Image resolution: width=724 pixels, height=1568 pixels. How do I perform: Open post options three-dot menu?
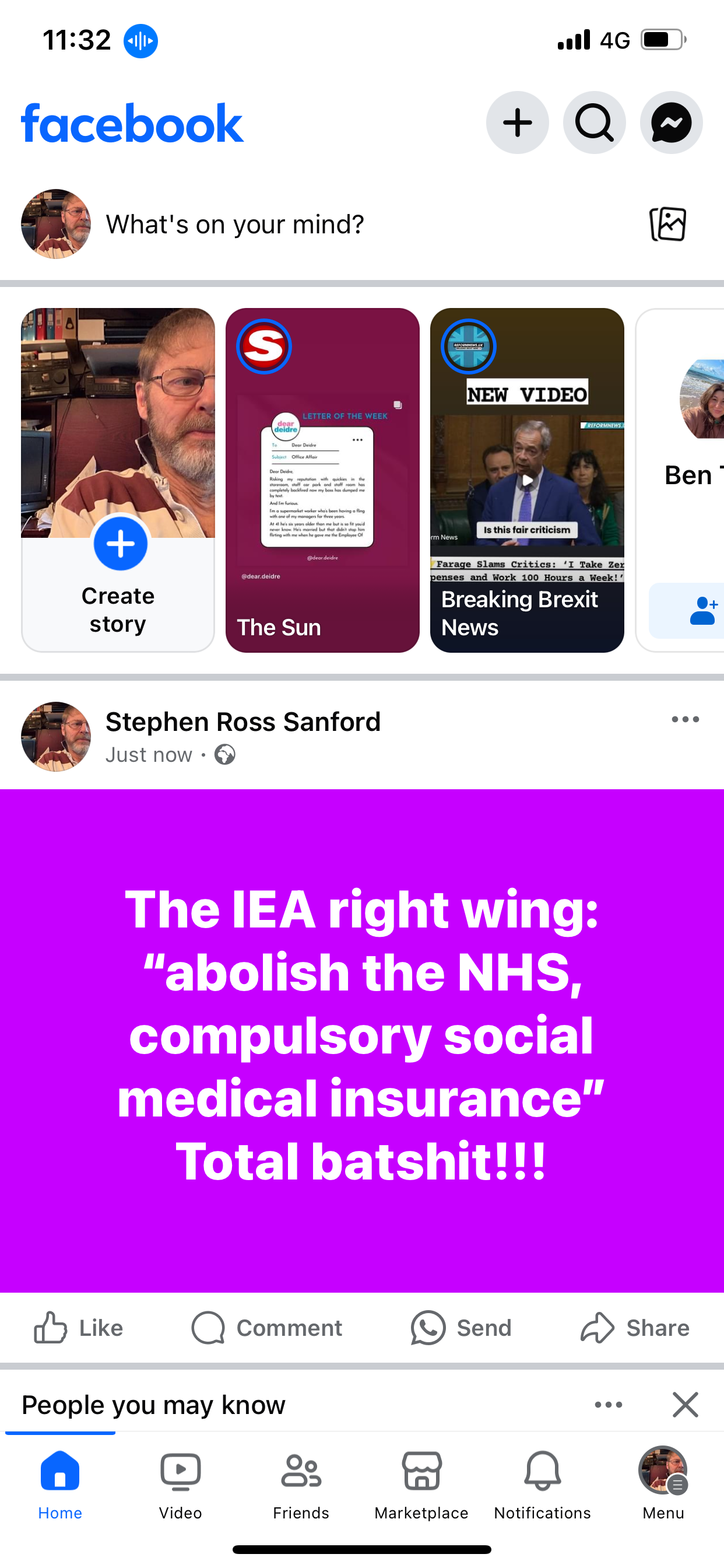685,719
